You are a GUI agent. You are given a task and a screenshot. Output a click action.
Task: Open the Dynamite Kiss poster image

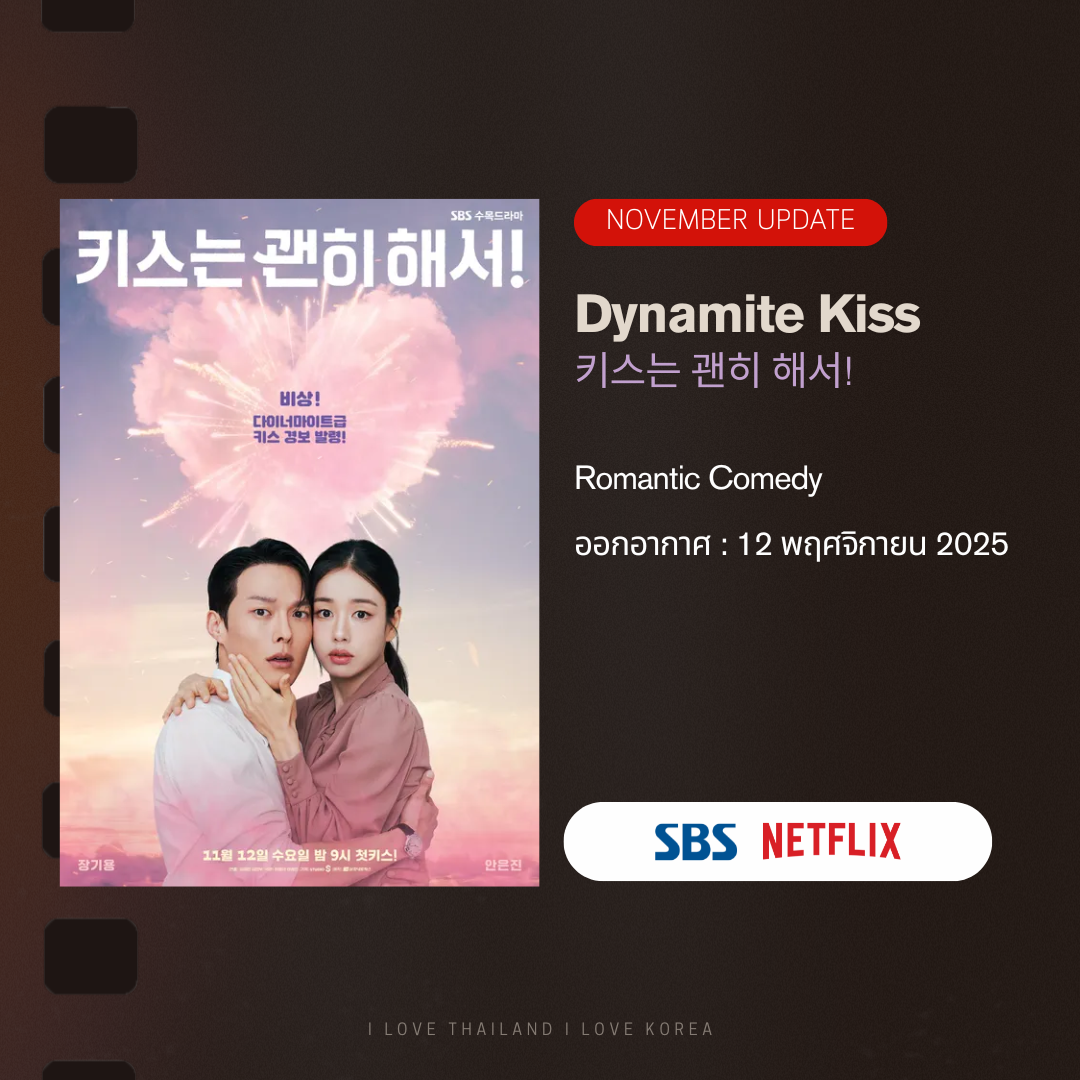click(x=300, y=543)
